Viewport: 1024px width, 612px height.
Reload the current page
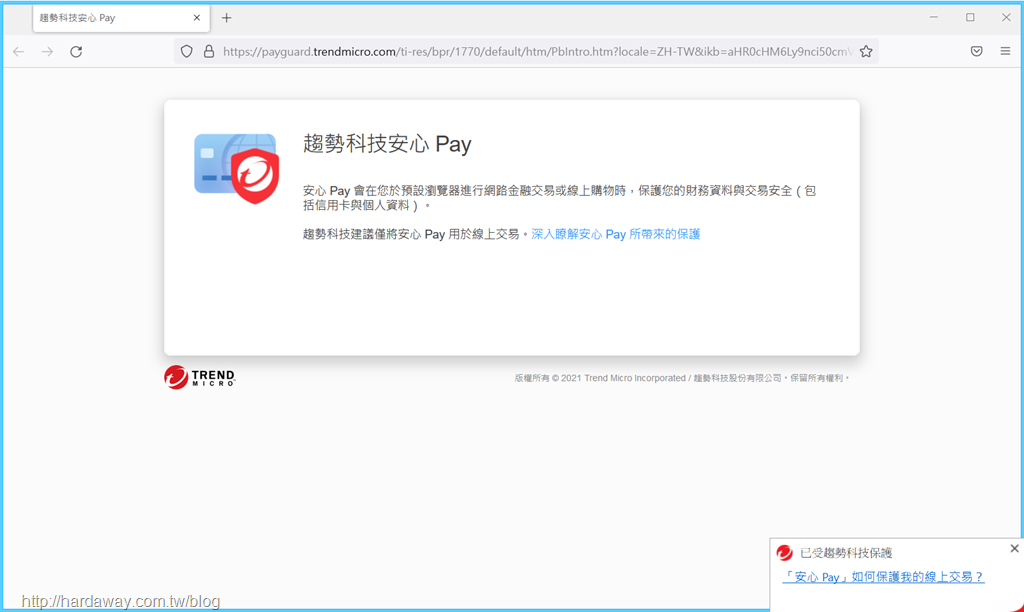[76, 52]
